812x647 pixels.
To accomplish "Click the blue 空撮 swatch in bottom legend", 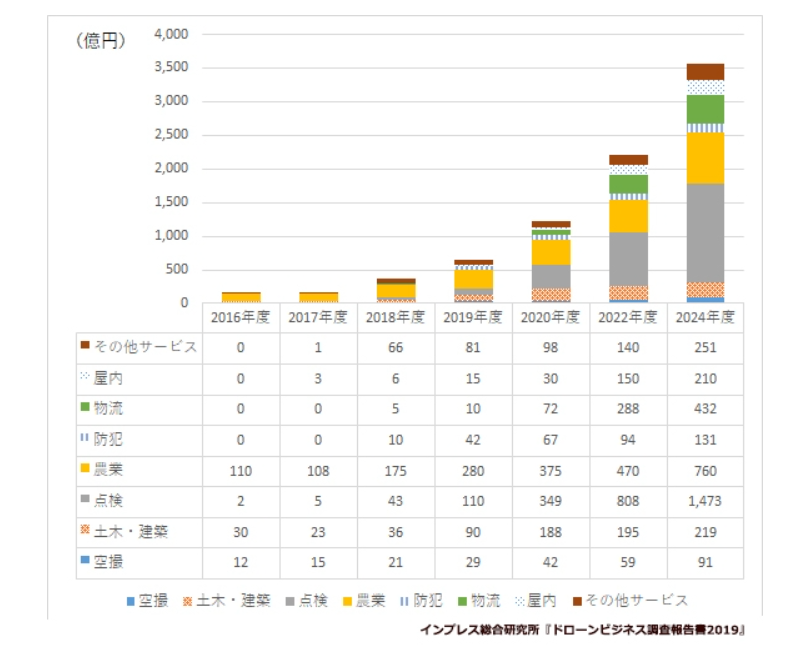I will pos(130,601).
